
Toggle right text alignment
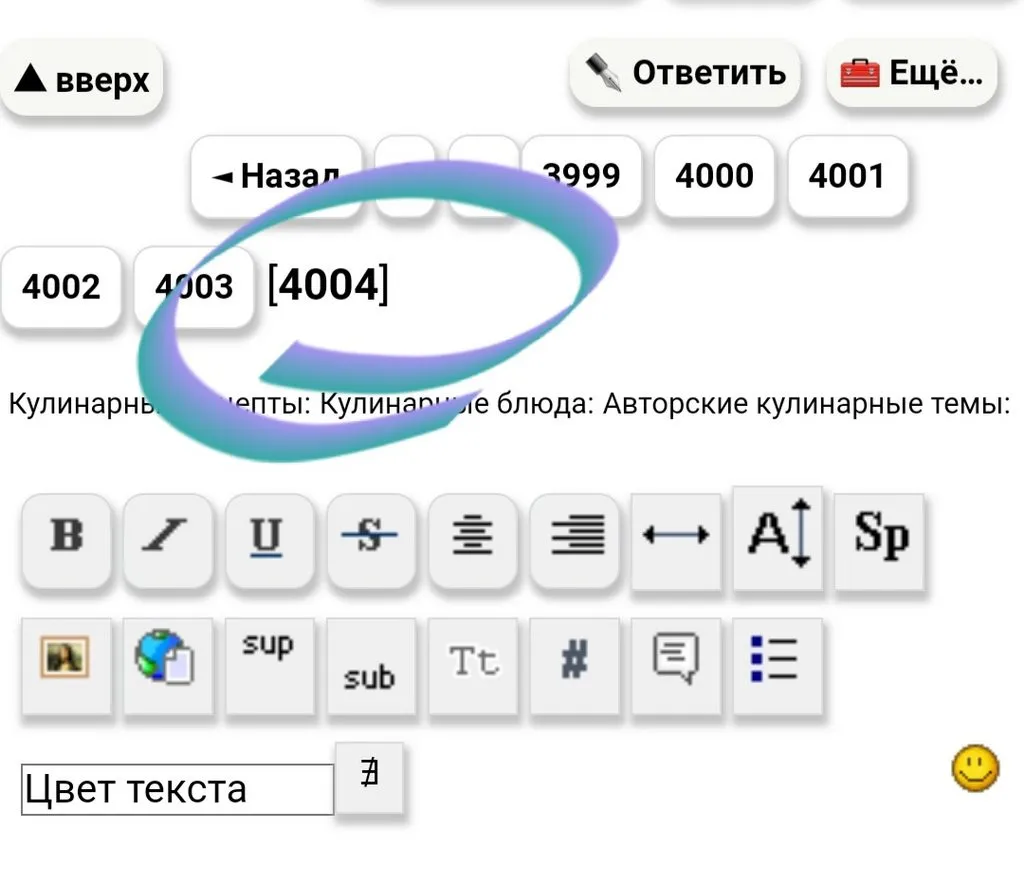(x=574, y=538)
